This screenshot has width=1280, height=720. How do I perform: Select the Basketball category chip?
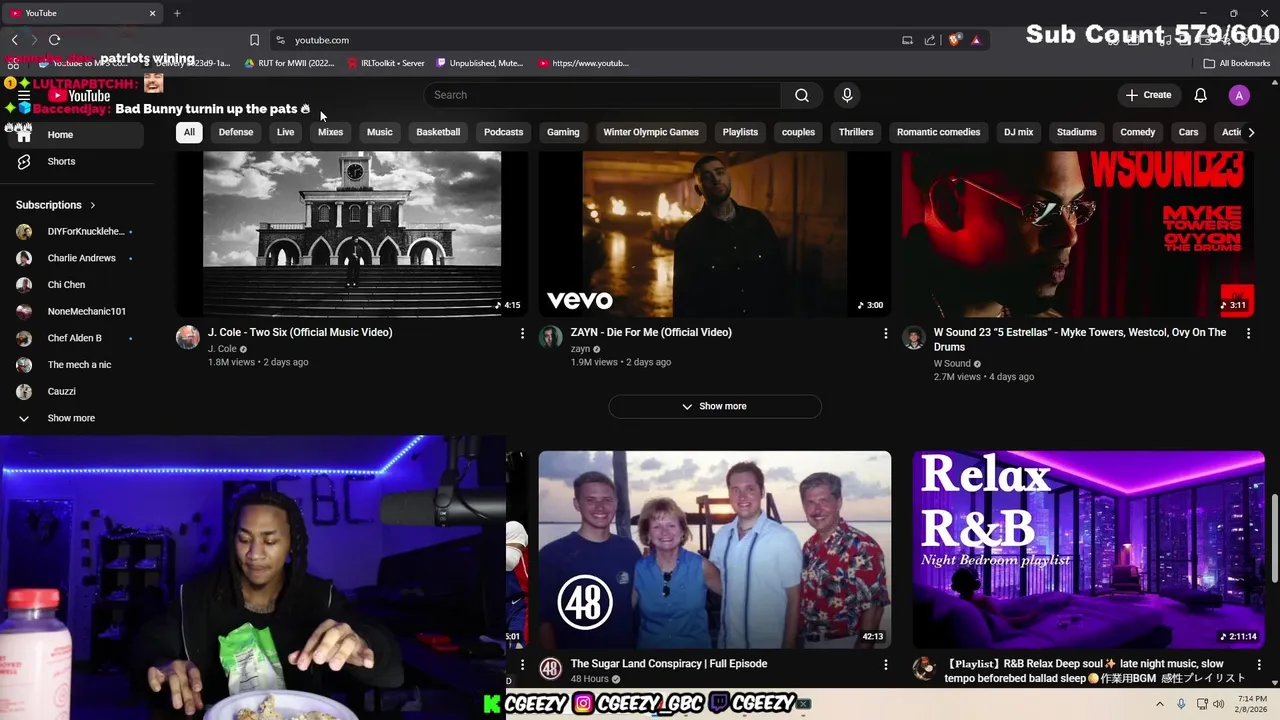[438, 132]
